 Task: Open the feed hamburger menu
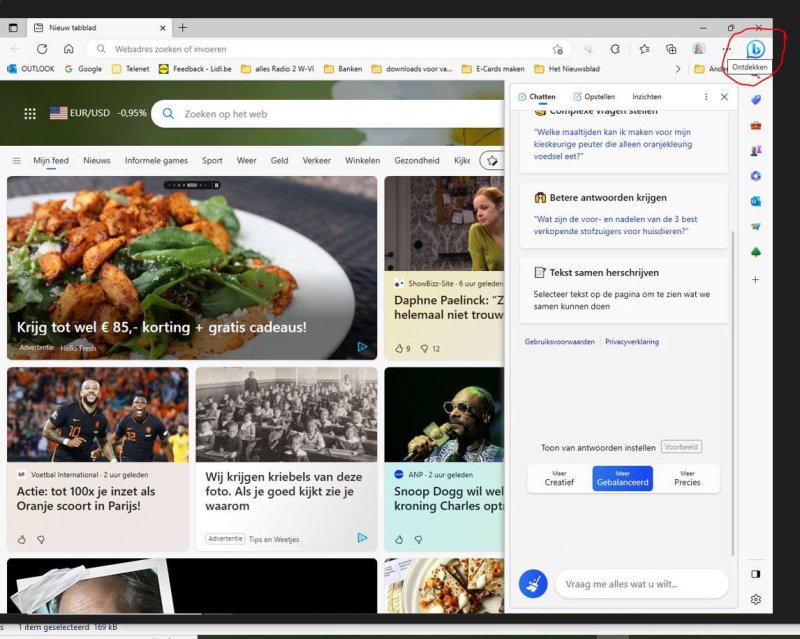click(x=17, y=160)
